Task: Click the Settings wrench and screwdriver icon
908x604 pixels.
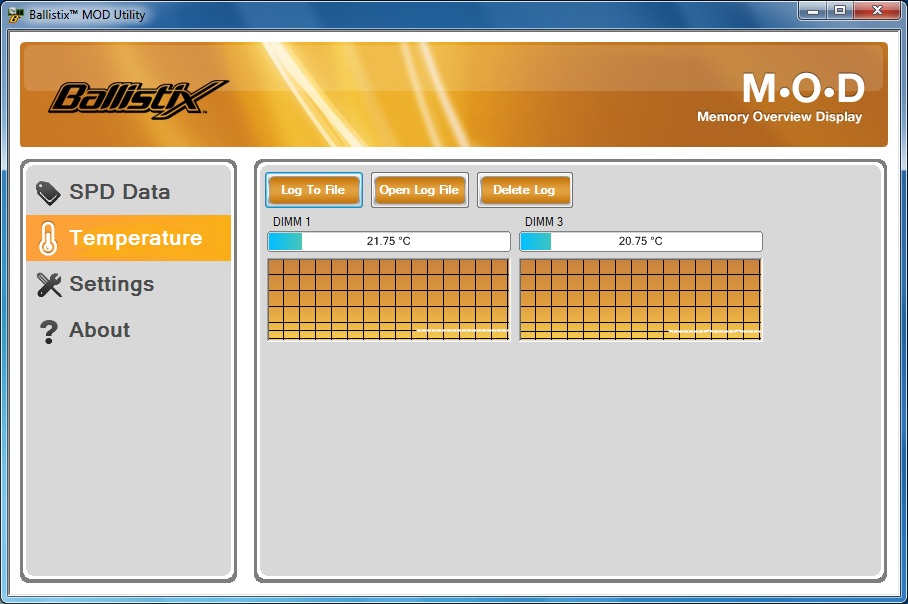Action: point(49,284)
